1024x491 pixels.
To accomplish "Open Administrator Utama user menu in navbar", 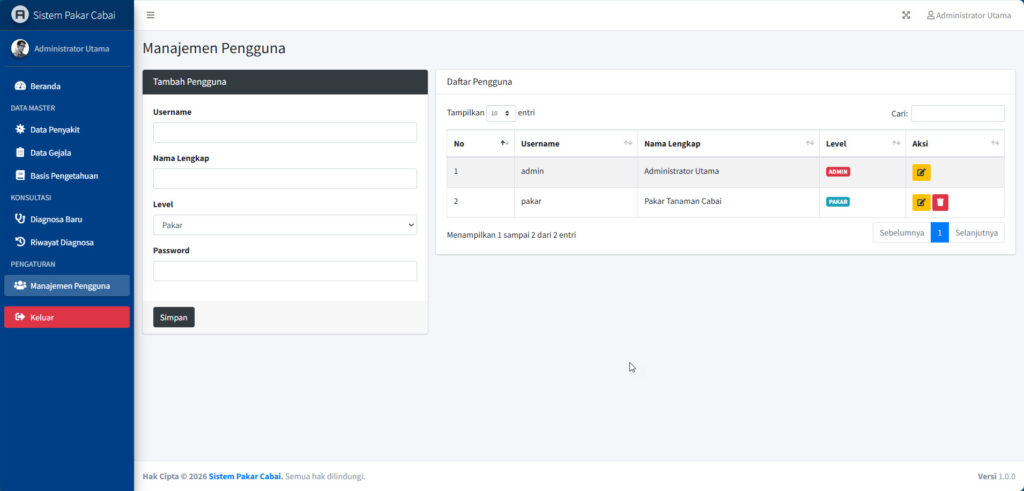I will point(968,15).
